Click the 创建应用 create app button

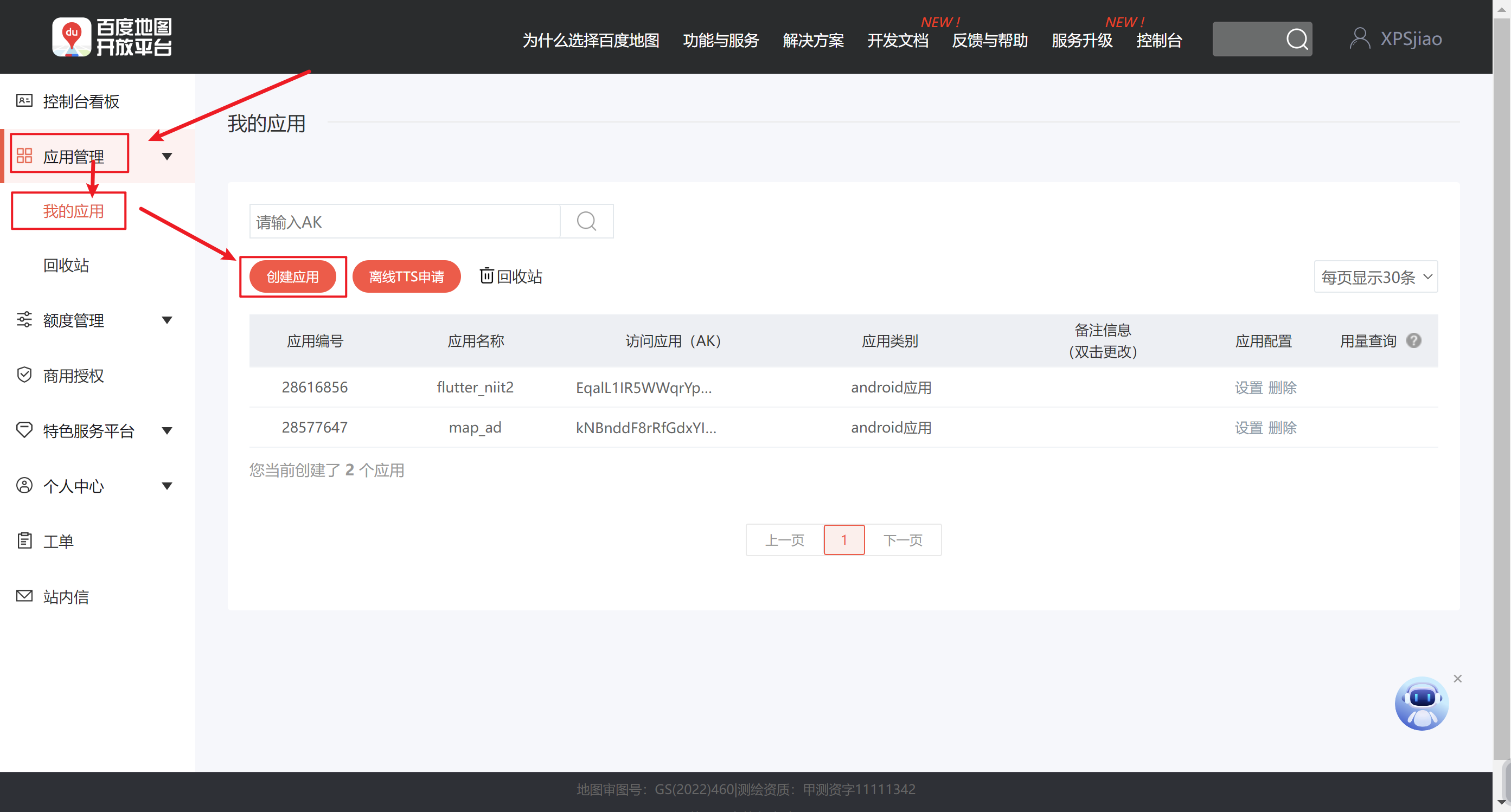coord(293,276)
